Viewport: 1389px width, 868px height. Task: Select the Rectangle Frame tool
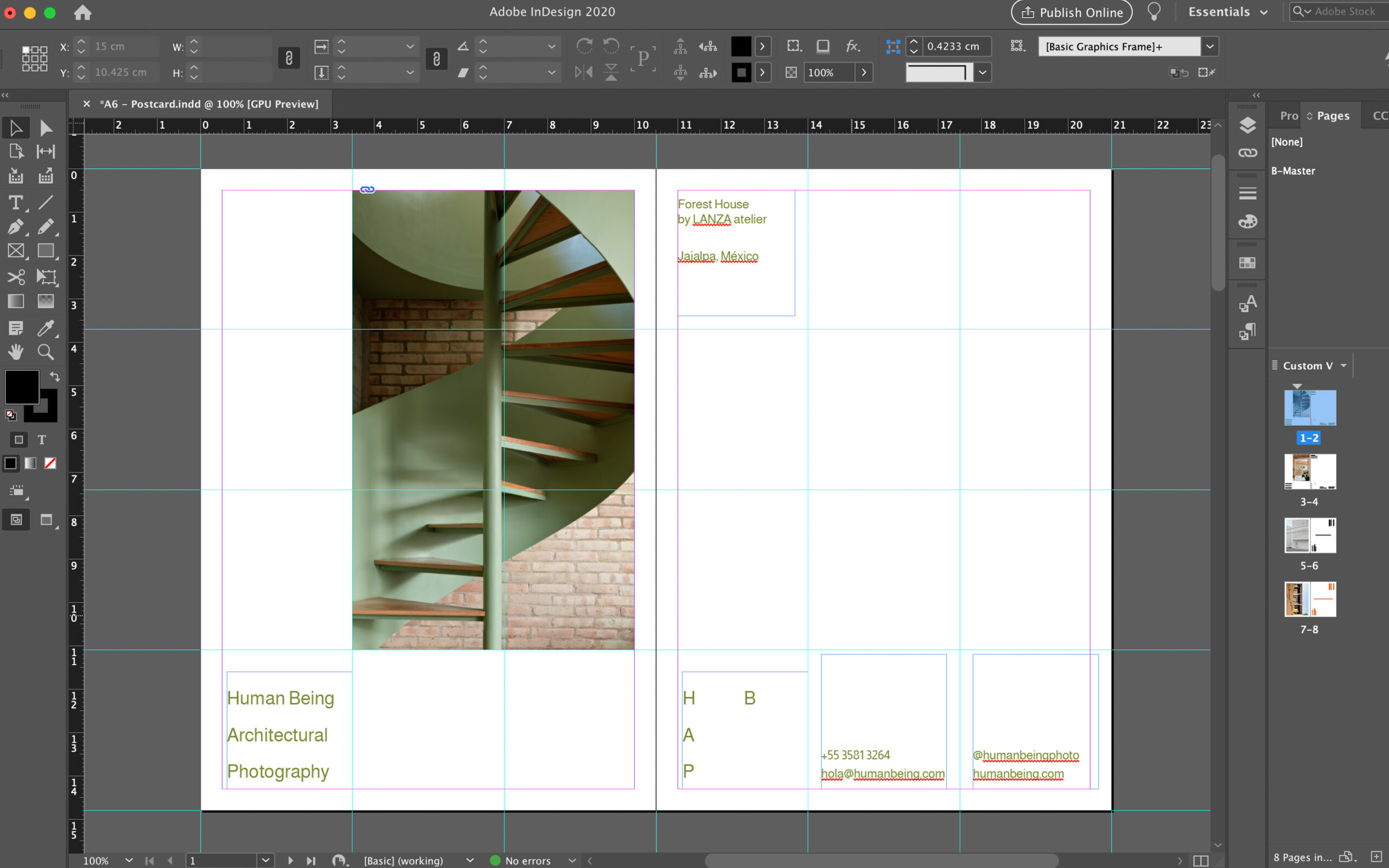pyautogui.click(x=16, y=251)
